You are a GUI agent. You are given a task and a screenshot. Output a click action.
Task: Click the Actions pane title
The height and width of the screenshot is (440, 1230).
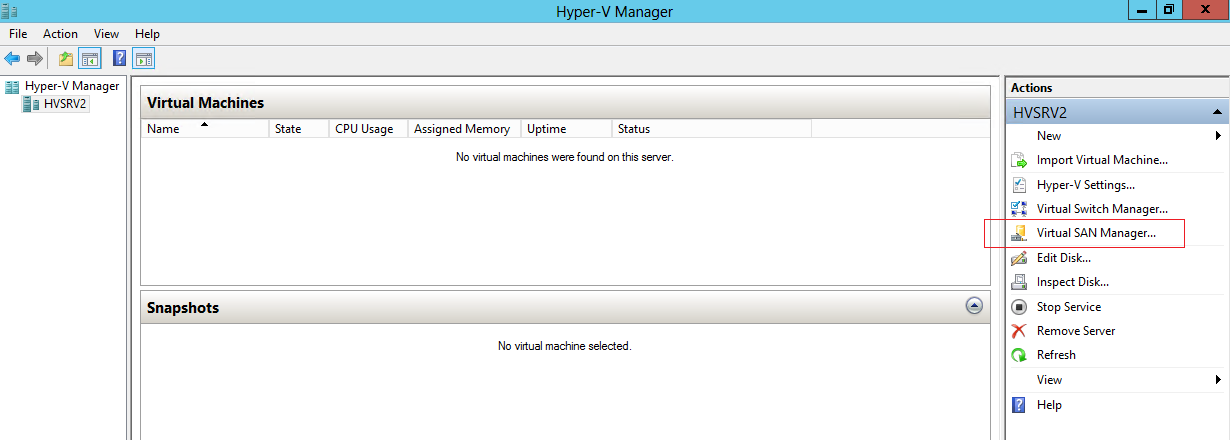1032,88
